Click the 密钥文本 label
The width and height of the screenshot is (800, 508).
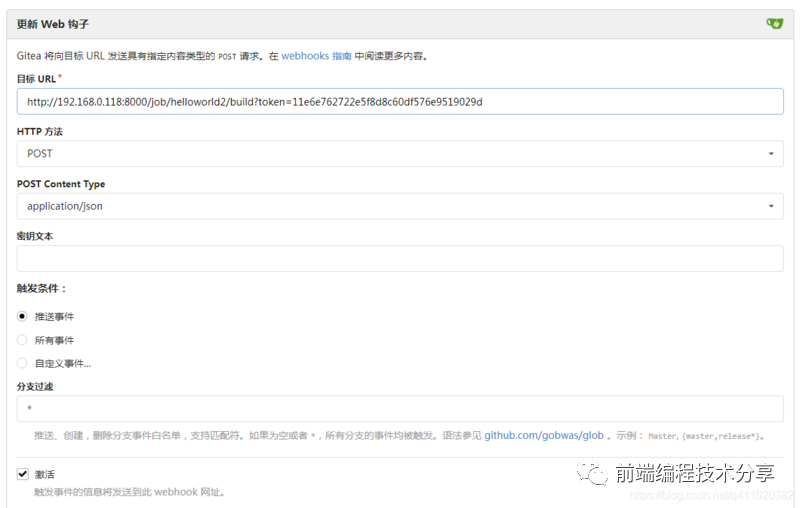(x=35, y=236)
